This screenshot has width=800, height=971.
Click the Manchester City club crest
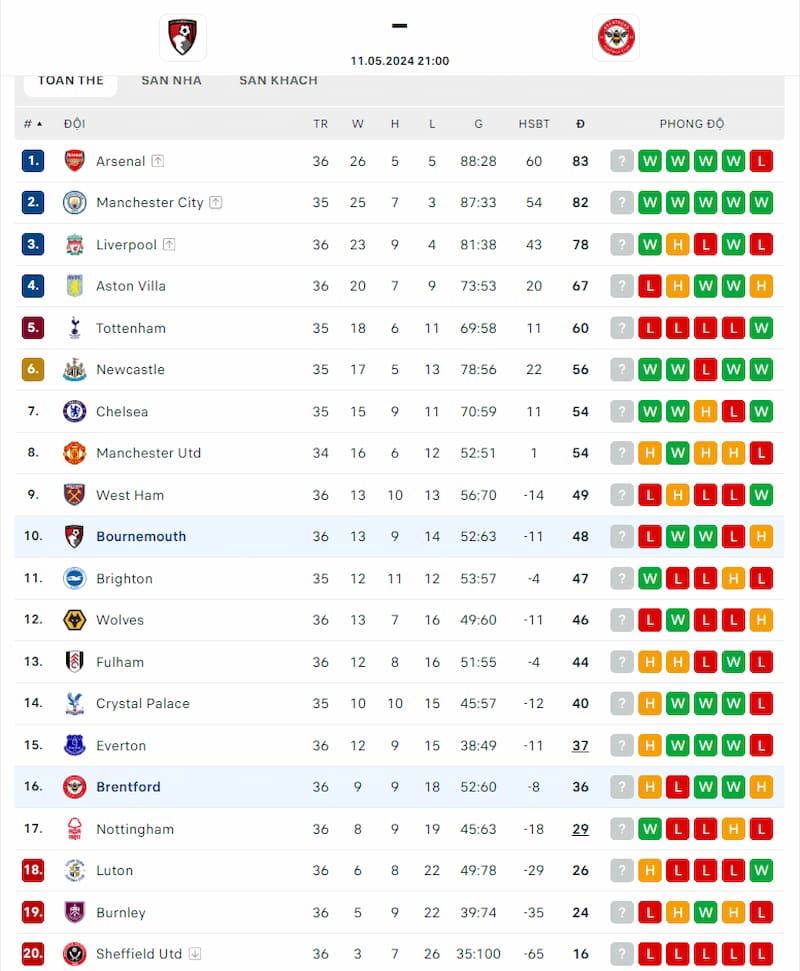pyautogui.click(x=75, y=202)
